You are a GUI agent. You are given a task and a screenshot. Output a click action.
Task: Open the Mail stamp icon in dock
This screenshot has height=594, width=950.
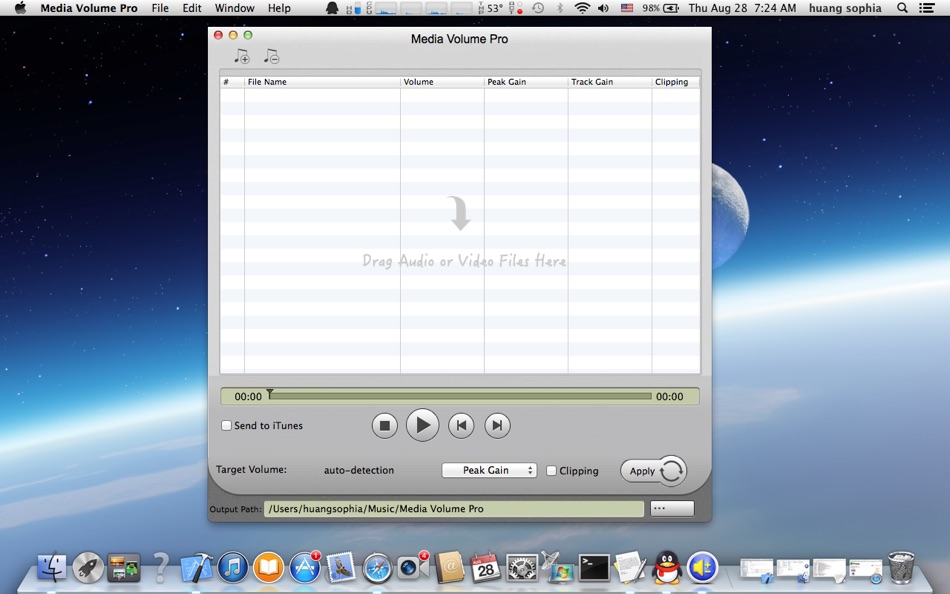pyautogui.click(x=341, y=568)
